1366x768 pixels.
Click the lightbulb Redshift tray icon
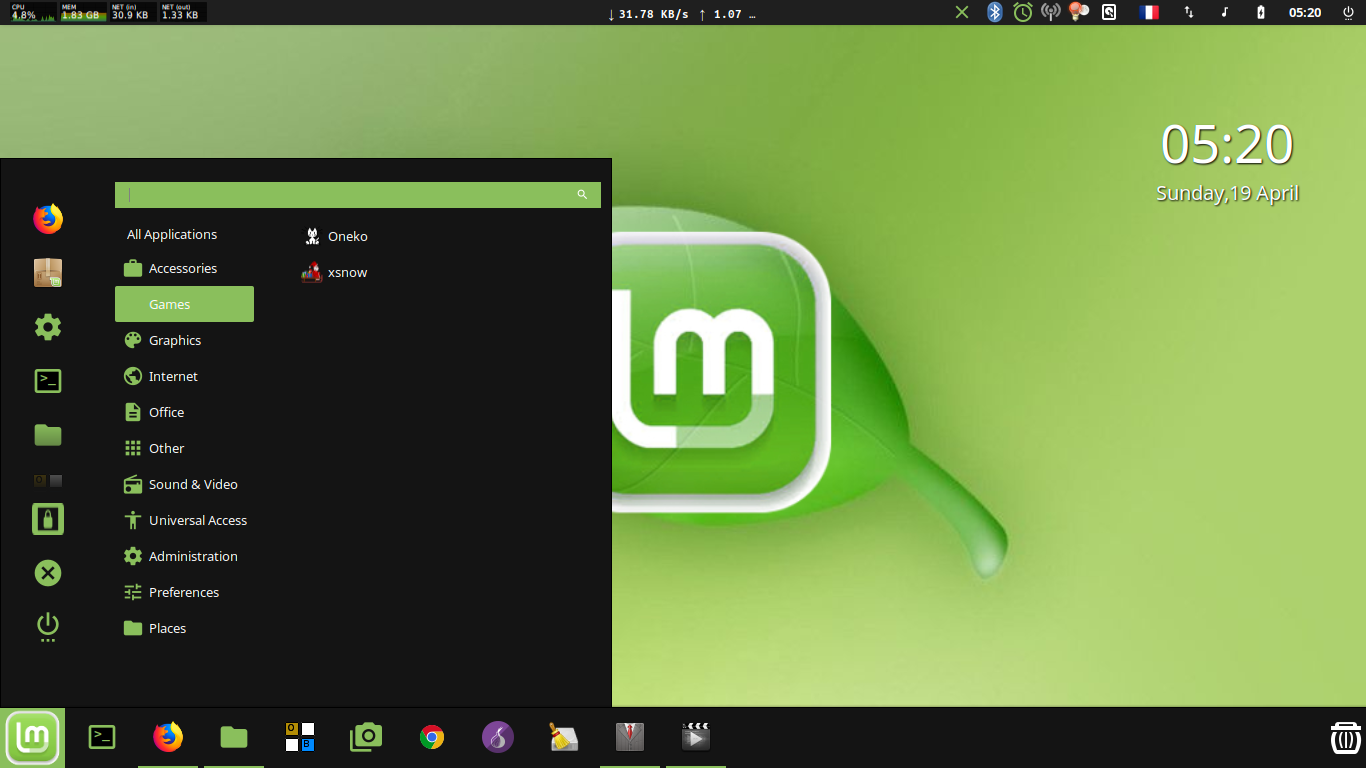coord(1079,12)
